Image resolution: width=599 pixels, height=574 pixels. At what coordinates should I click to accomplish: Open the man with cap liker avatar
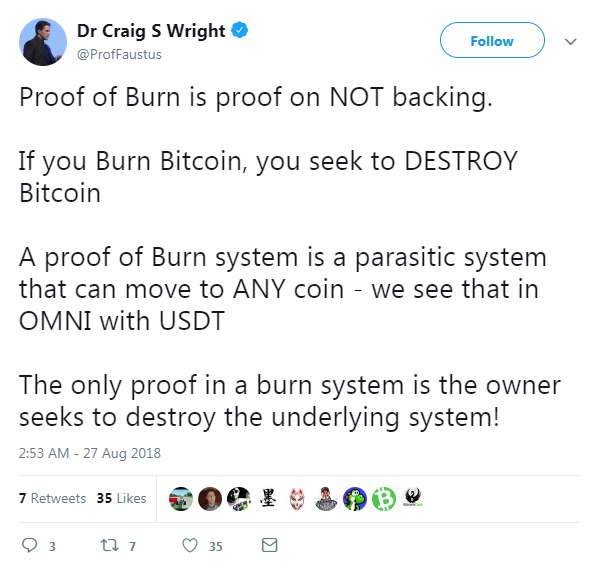click(326, 499)
